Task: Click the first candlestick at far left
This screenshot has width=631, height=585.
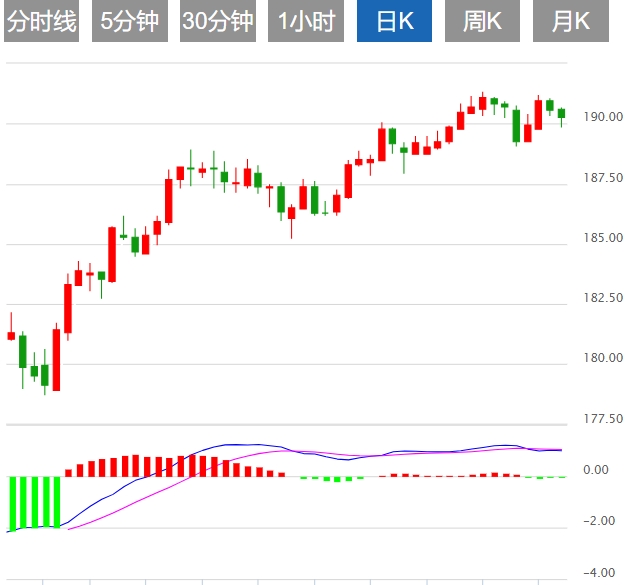Action: [x=11, y=335]
